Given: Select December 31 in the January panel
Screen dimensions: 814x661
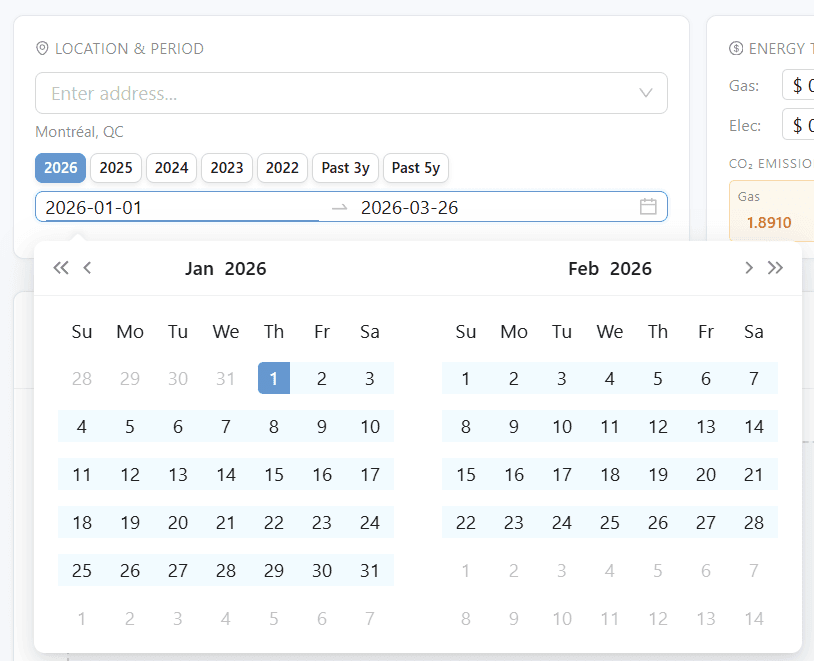Looking at the screenshot, I should coord(226,378).
